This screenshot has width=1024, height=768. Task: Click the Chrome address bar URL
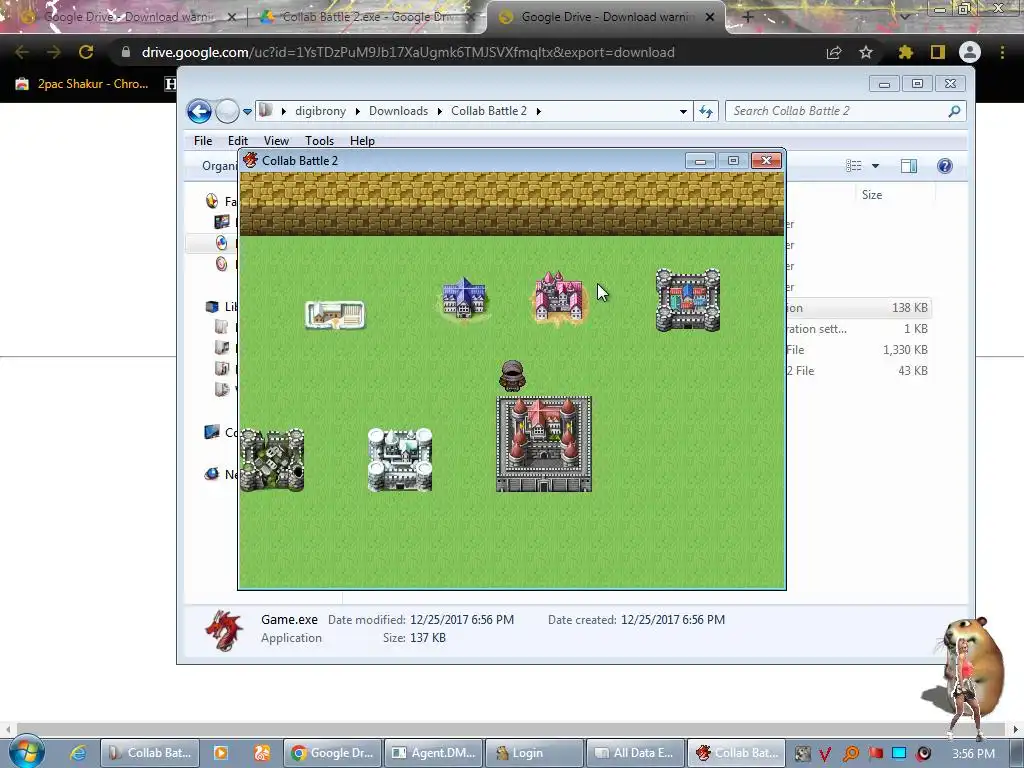click(x=408, y=52)
